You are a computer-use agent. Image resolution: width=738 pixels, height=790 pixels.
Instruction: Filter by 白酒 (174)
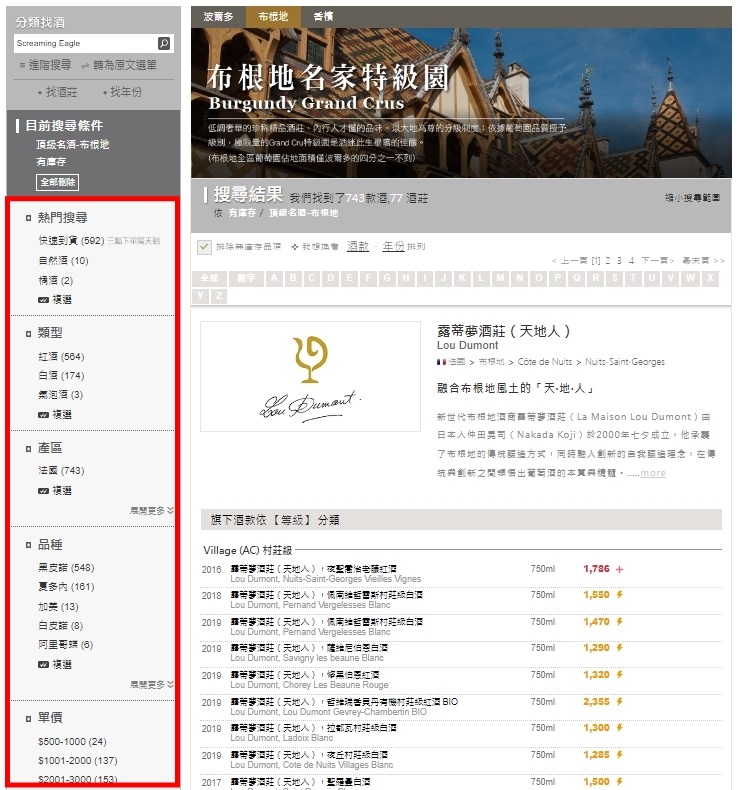pyautogui.click(x=61, y=376)
